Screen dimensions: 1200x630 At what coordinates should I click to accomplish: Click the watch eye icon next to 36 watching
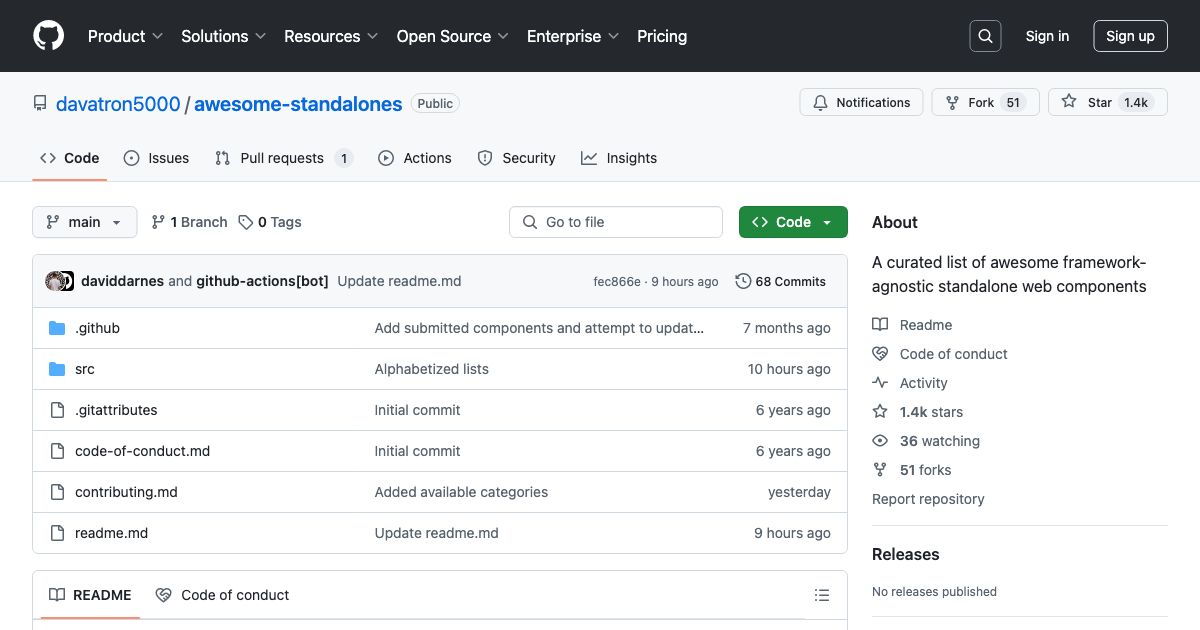(880, 440)
